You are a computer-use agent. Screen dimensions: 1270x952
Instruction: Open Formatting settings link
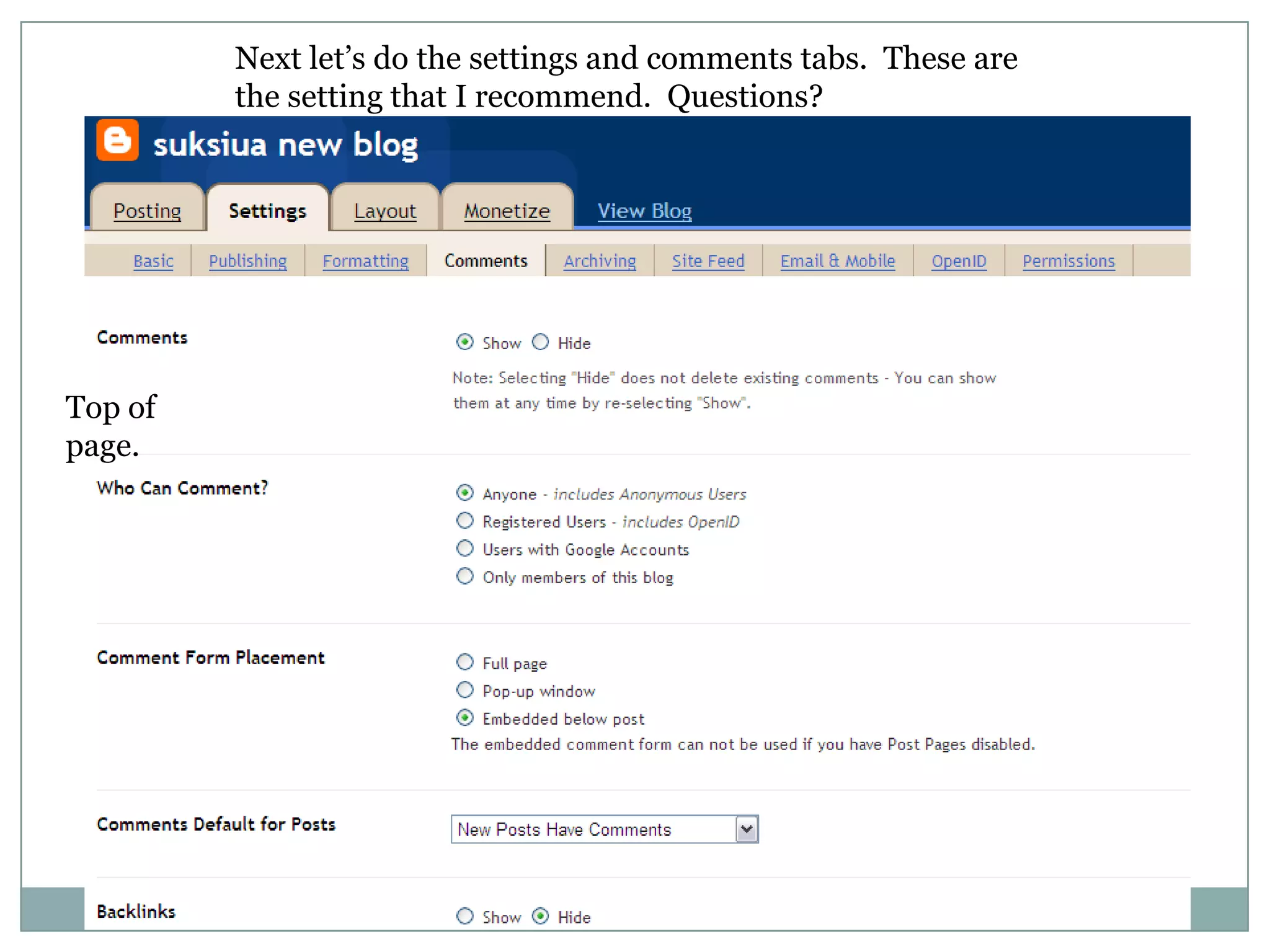click(x=365, y=261)
